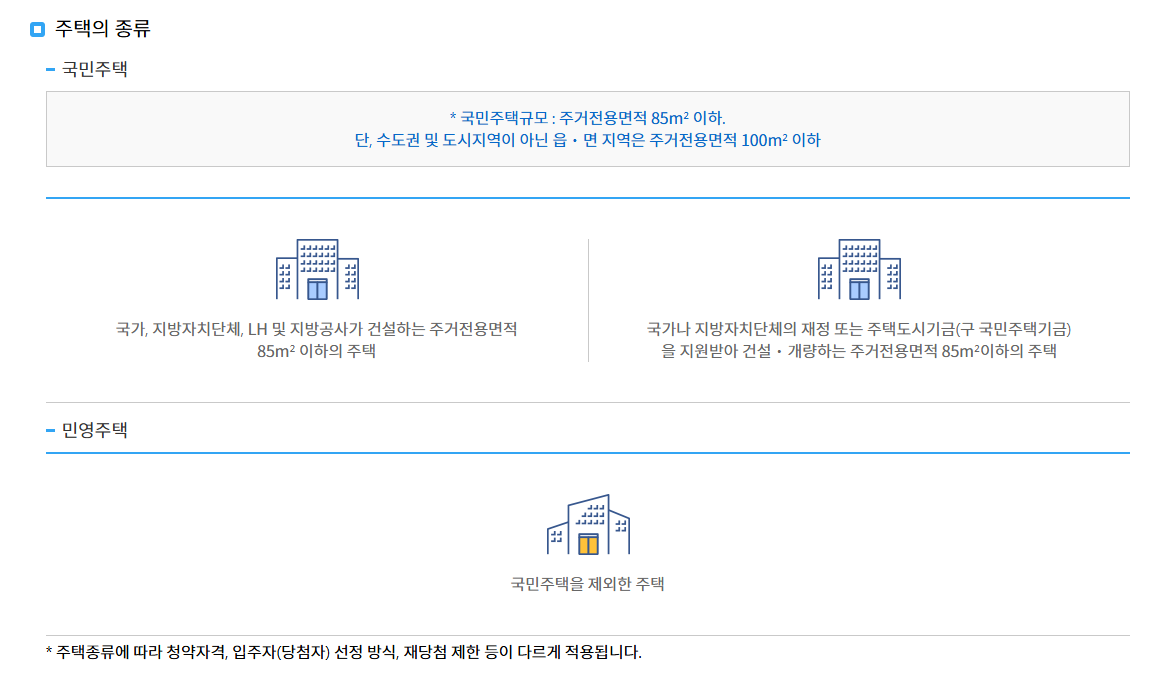The width and height of the screenshot is (1165, 692).
Task: Click the rooftop of the left building illustration
Action: [x=317, y=242]
